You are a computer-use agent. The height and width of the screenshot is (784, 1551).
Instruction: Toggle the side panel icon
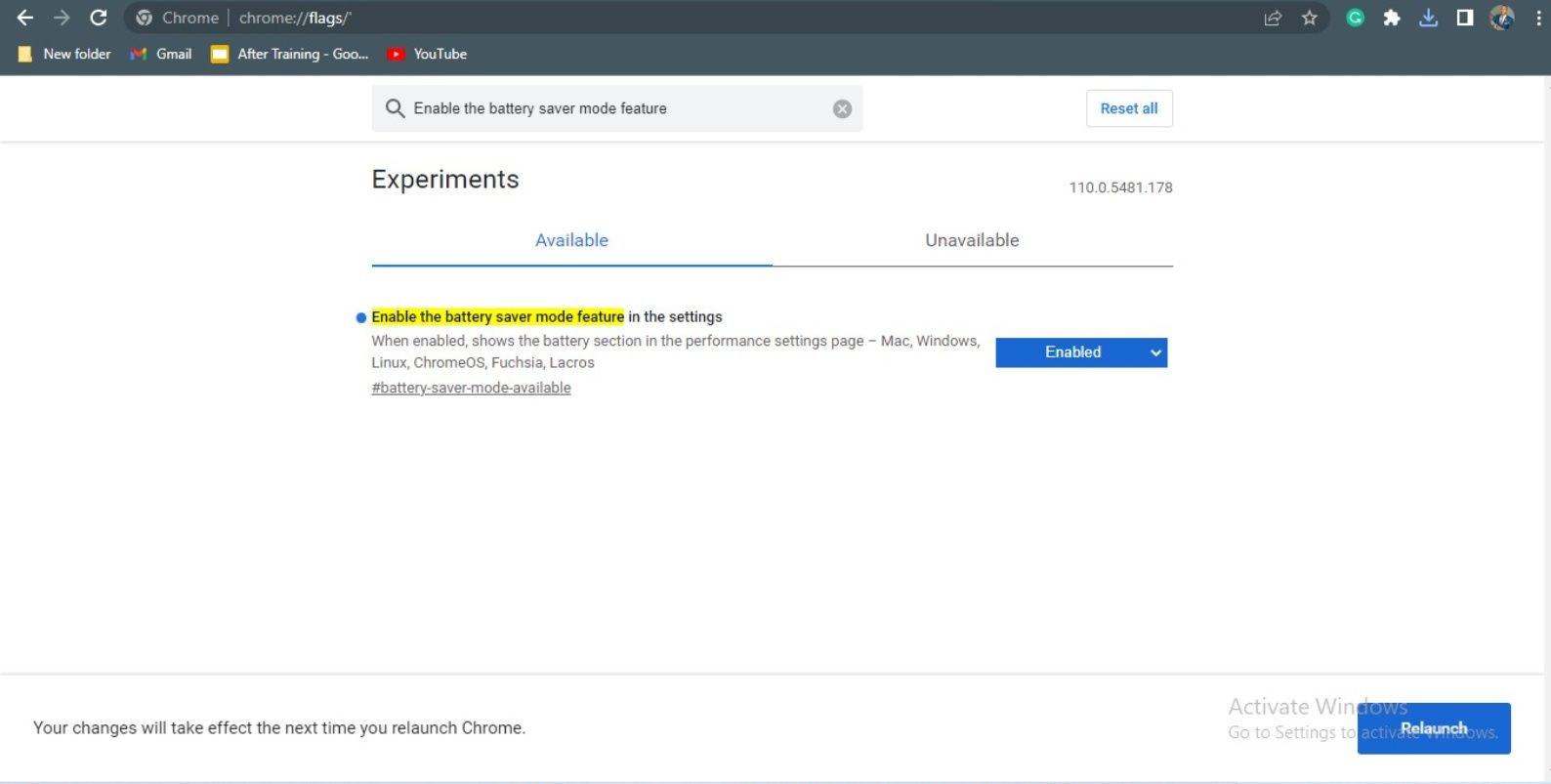coord(1464,18)
